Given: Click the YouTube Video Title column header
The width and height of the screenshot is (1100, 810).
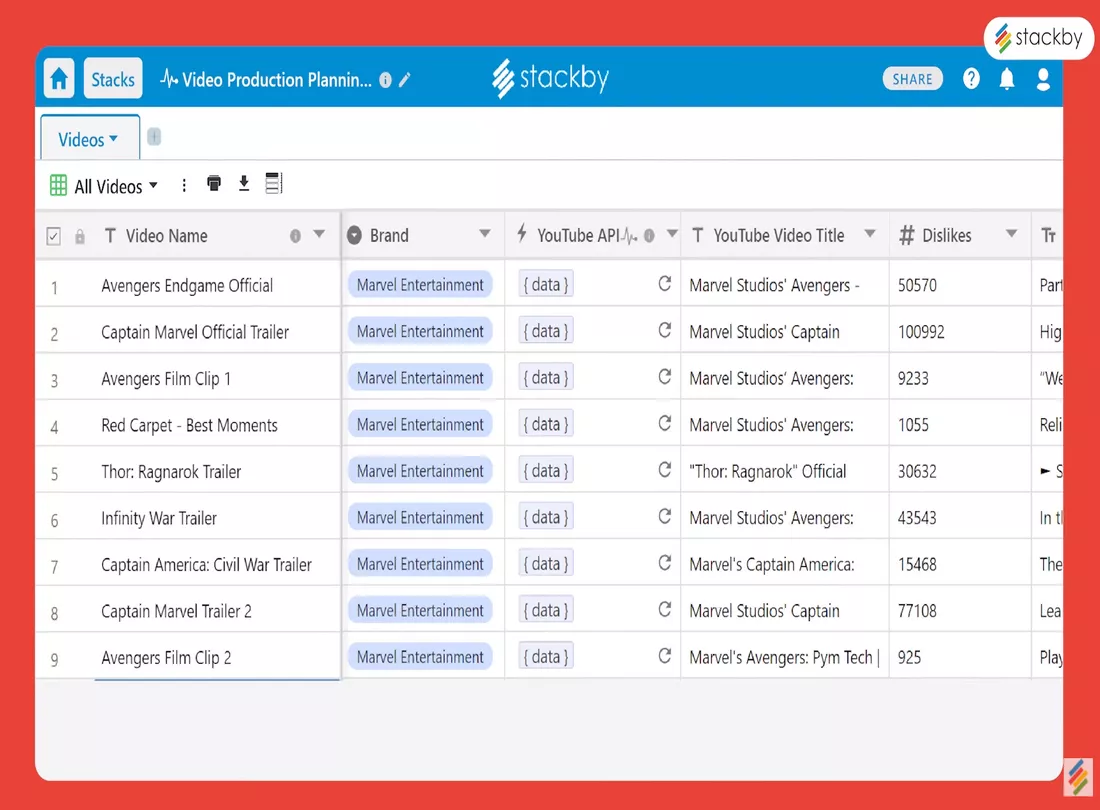Looking at the screenshot, I should coord(784,236).
